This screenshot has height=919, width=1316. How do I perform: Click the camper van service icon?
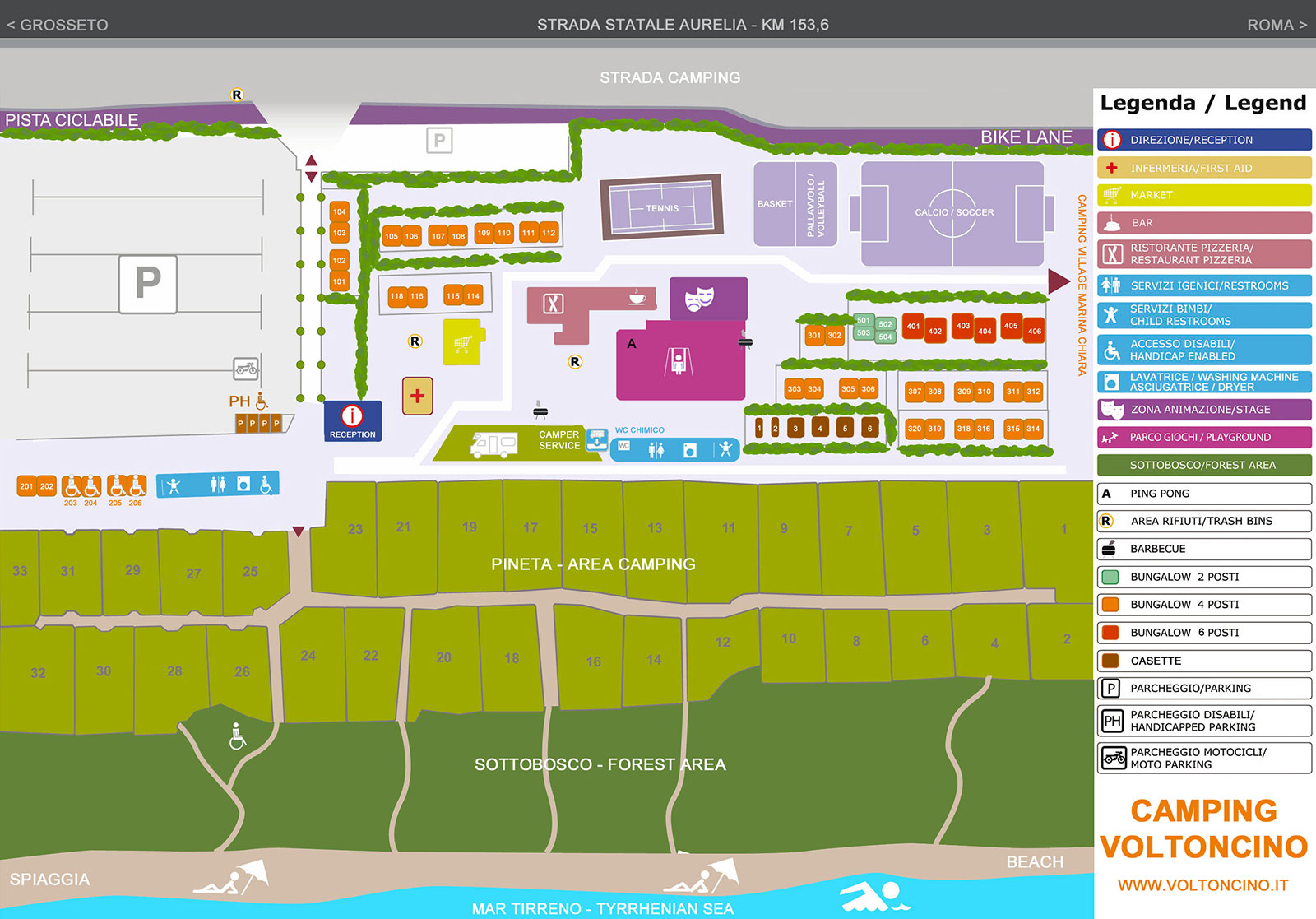click(x=493, y=445)
